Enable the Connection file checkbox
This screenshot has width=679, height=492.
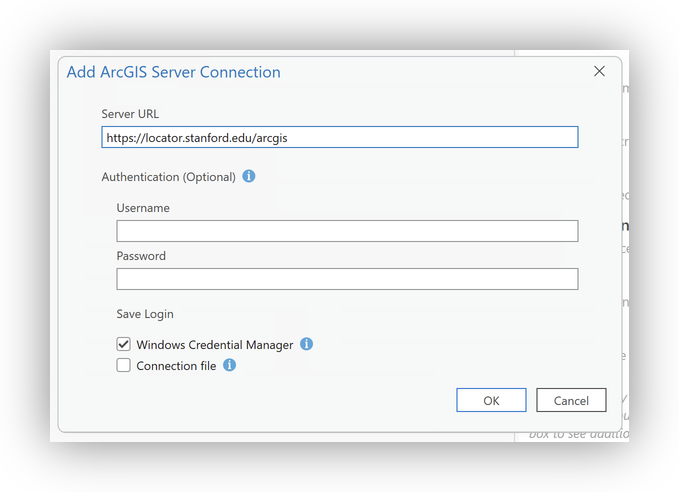(124, 366)
